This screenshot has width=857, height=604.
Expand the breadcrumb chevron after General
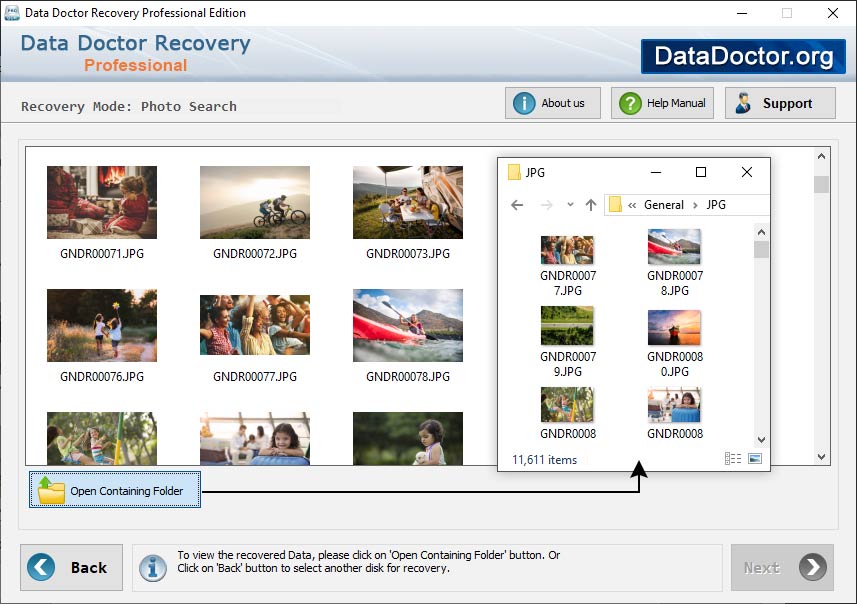click(x=695, y=205)
